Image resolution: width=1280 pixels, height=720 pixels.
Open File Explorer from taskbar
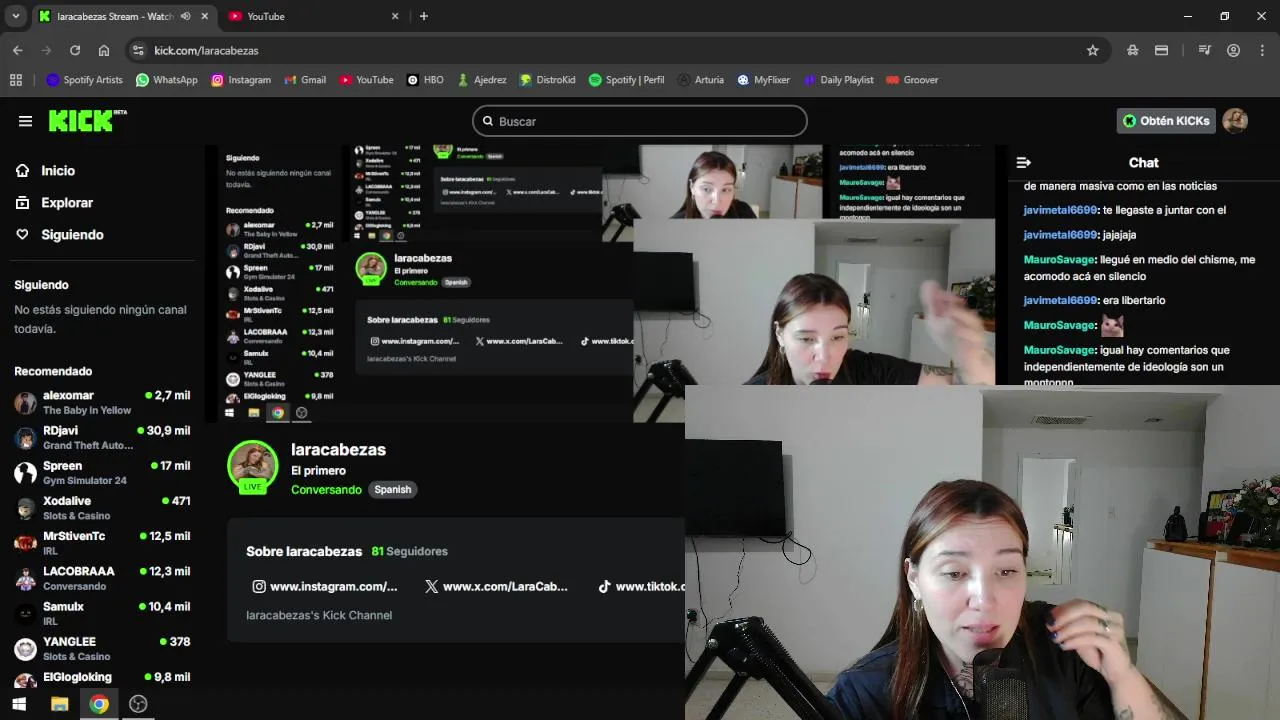[59, 704]
